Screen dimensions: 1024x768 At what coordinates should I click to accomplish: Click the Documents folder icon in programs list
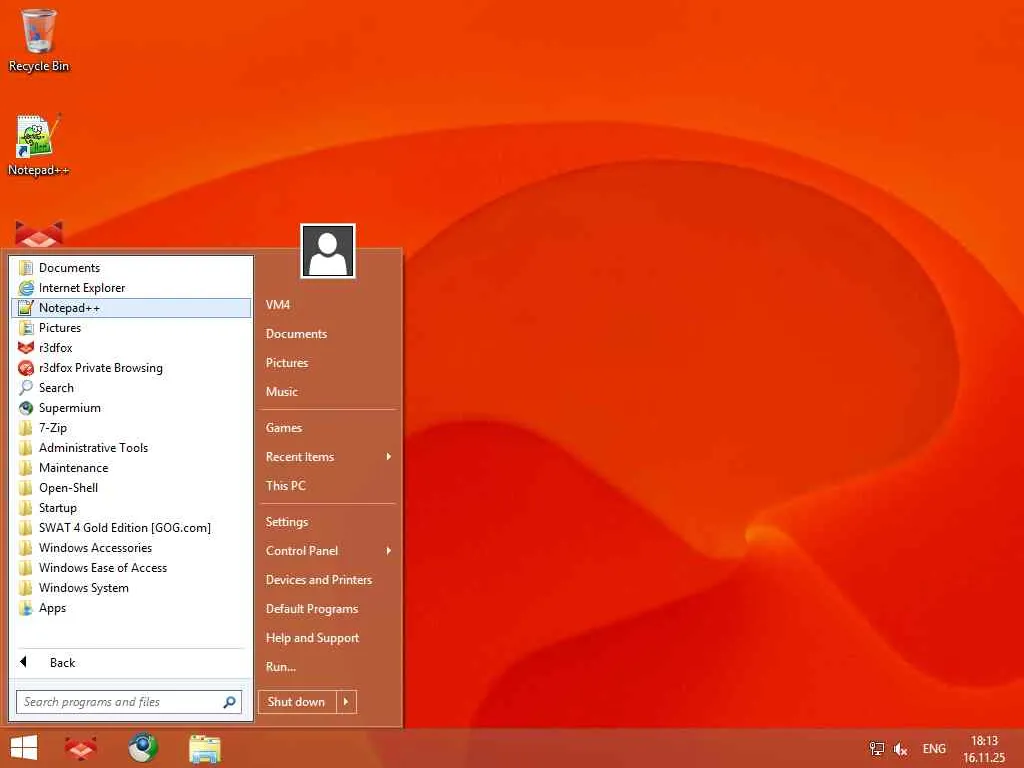[x=26, y=268]
